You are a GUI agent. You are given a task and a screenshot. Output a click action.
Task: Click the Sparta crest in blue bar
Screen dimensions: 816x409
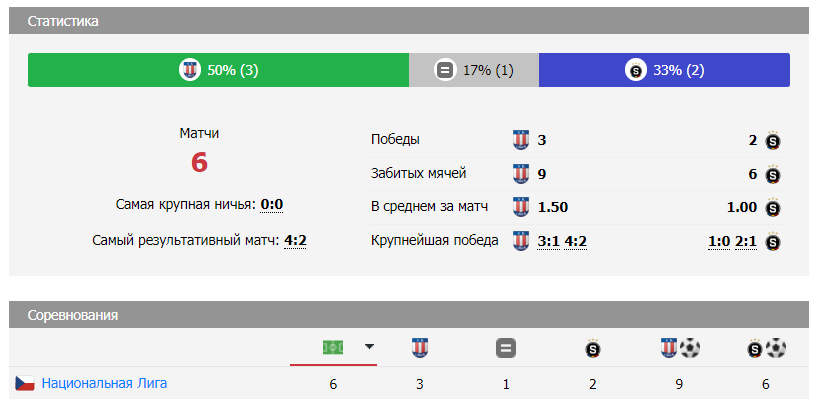pyautogui.click(x=635, y=70)
